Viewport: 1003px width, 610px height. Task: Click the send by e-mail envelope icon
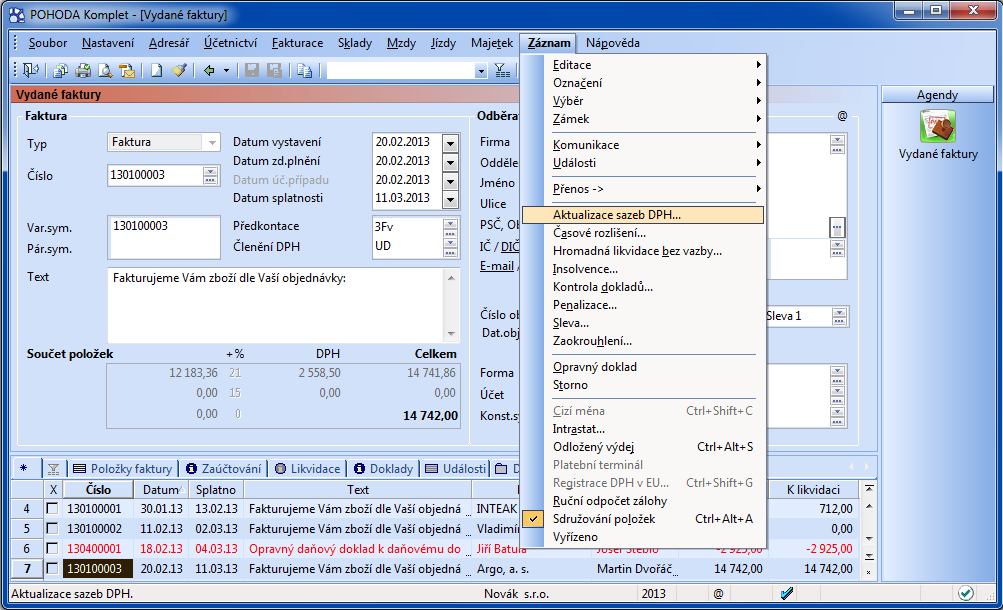127,70
